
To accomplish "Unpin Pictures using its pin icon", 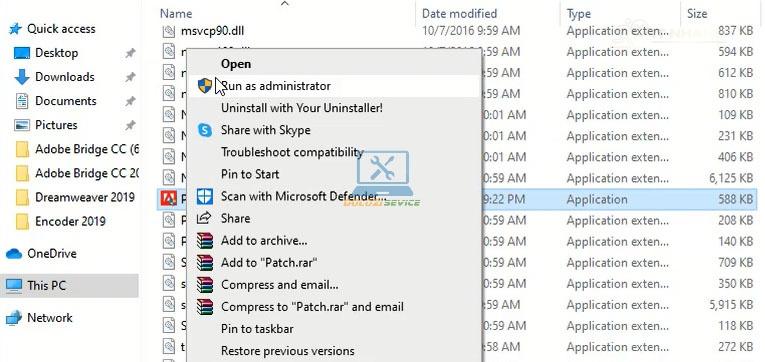I will (x=130, y=125).
